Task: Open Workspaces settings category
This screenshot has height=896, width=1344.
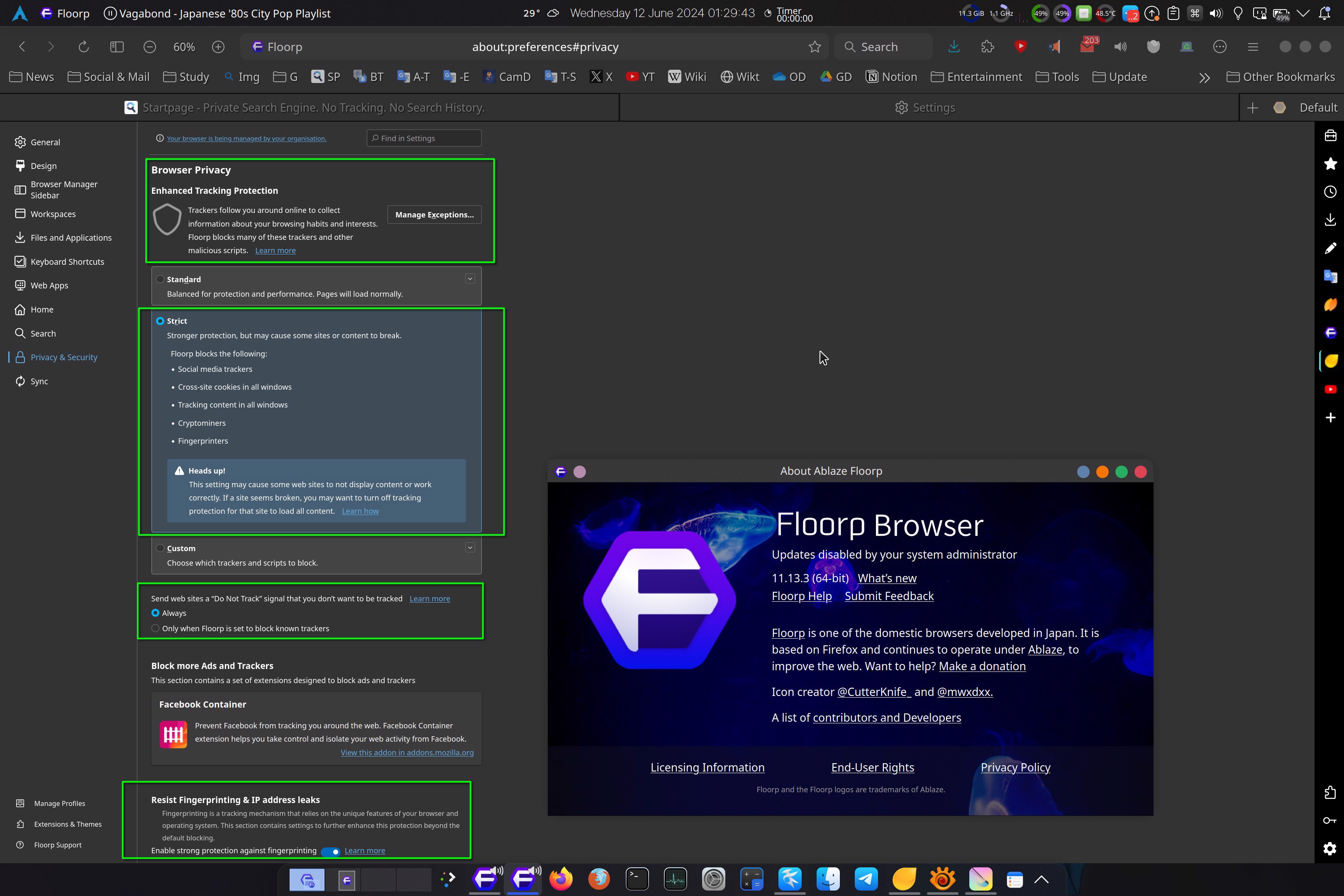Action: 45,214
